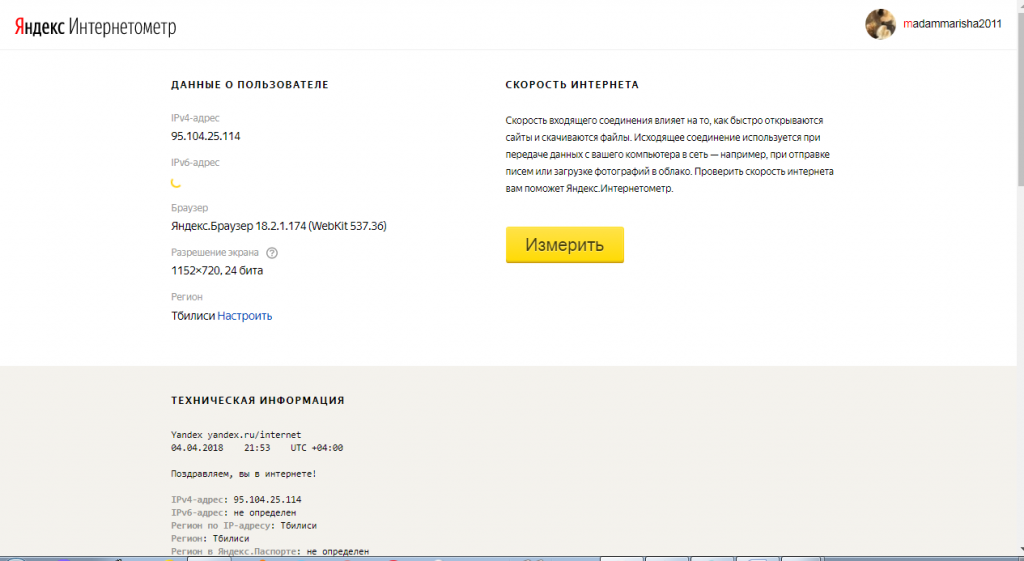
Task: Click the ДАННЫЕ О ПОЛЬЗОВАТЕЛЕ heading
Action: tap(250, 85)
